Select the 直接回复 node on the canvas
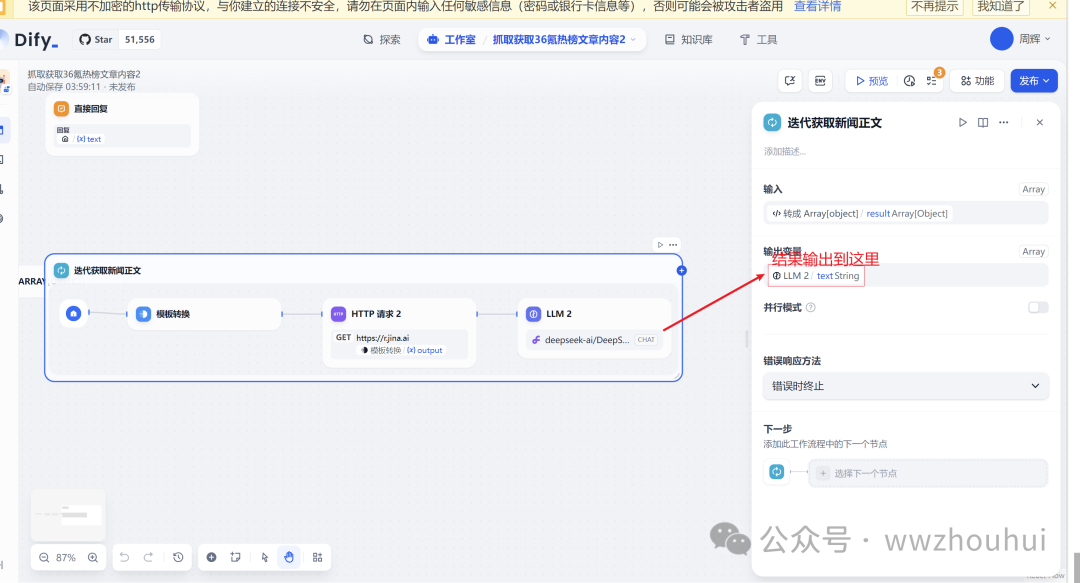Image resolution: width=1080 pixels, height=583 pixels. [x=123, y=123]
